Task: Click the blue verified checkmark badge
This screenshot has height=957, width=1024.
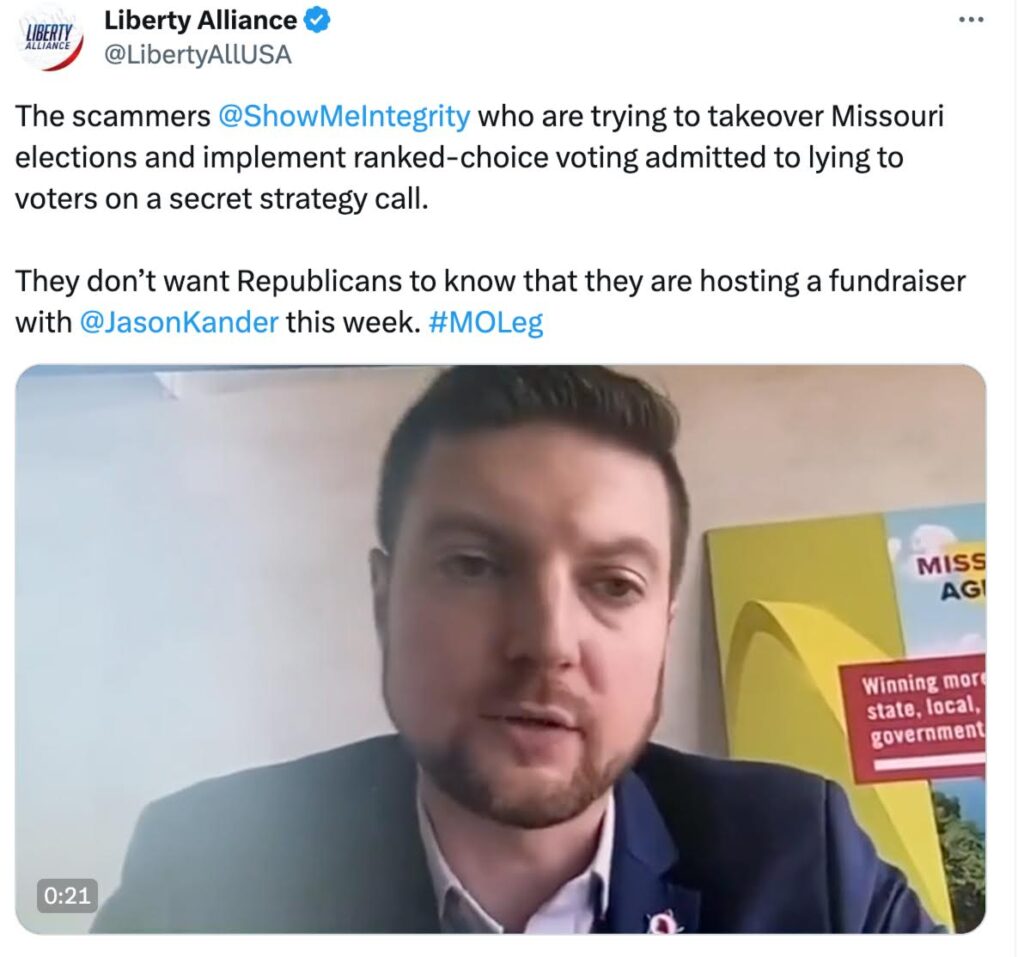Action: (317, 21)
